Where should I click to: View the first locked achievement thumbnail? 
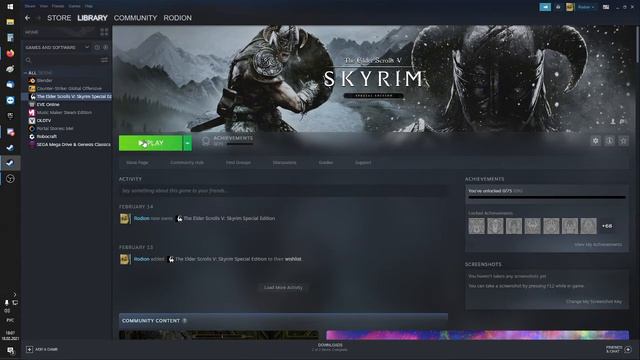click(x=477, y=226)
